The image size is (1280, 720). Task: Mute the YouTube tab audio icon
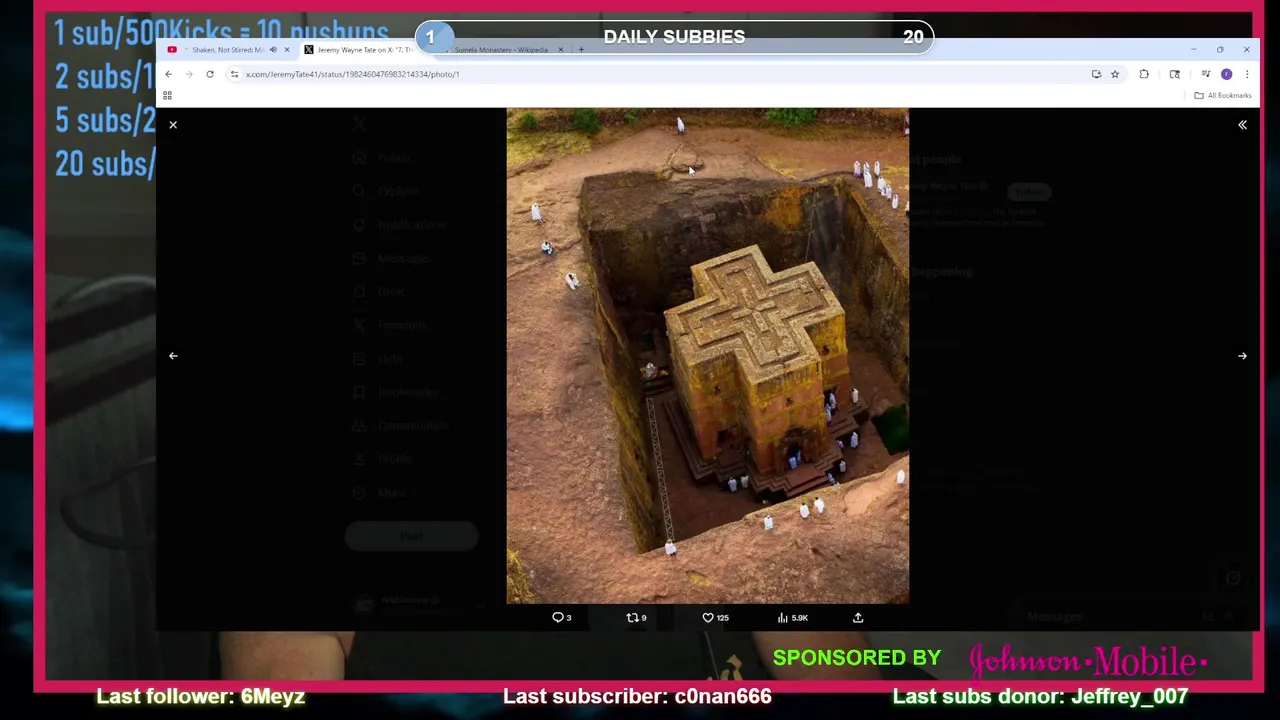[x=273, y=50]
